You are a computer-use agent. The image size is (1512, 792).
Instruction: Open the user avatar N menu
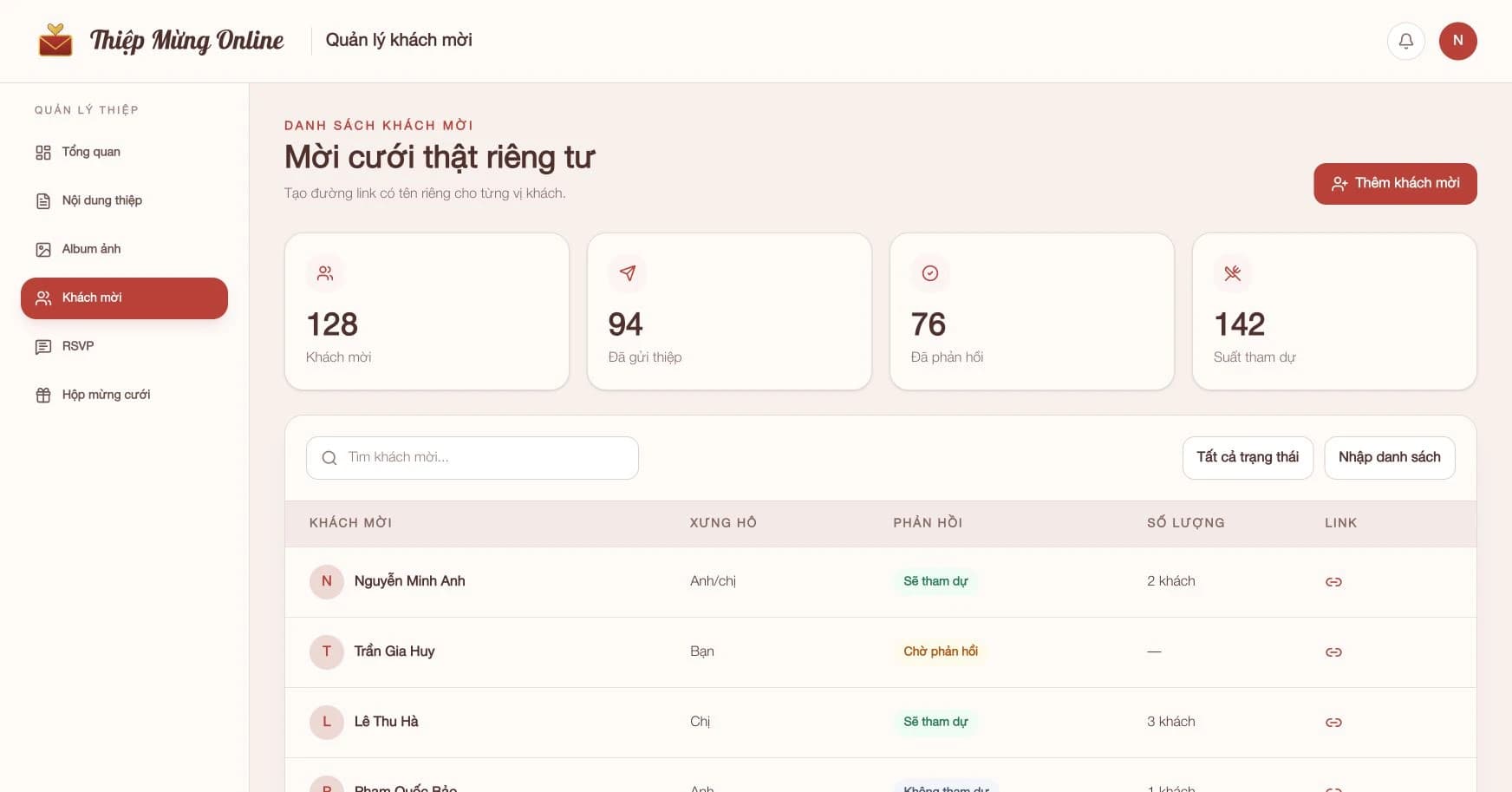pos(1458,41)
